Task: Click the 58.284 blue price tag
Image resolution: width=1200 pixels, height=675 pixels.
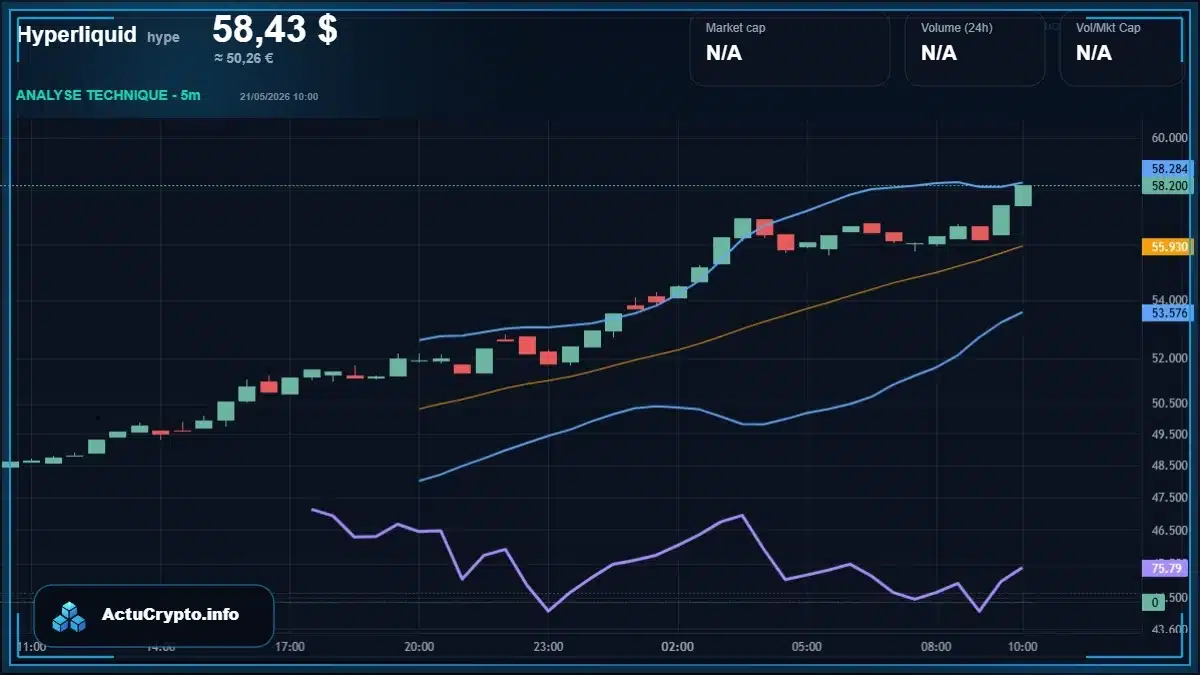Action: click(1167, 169)
